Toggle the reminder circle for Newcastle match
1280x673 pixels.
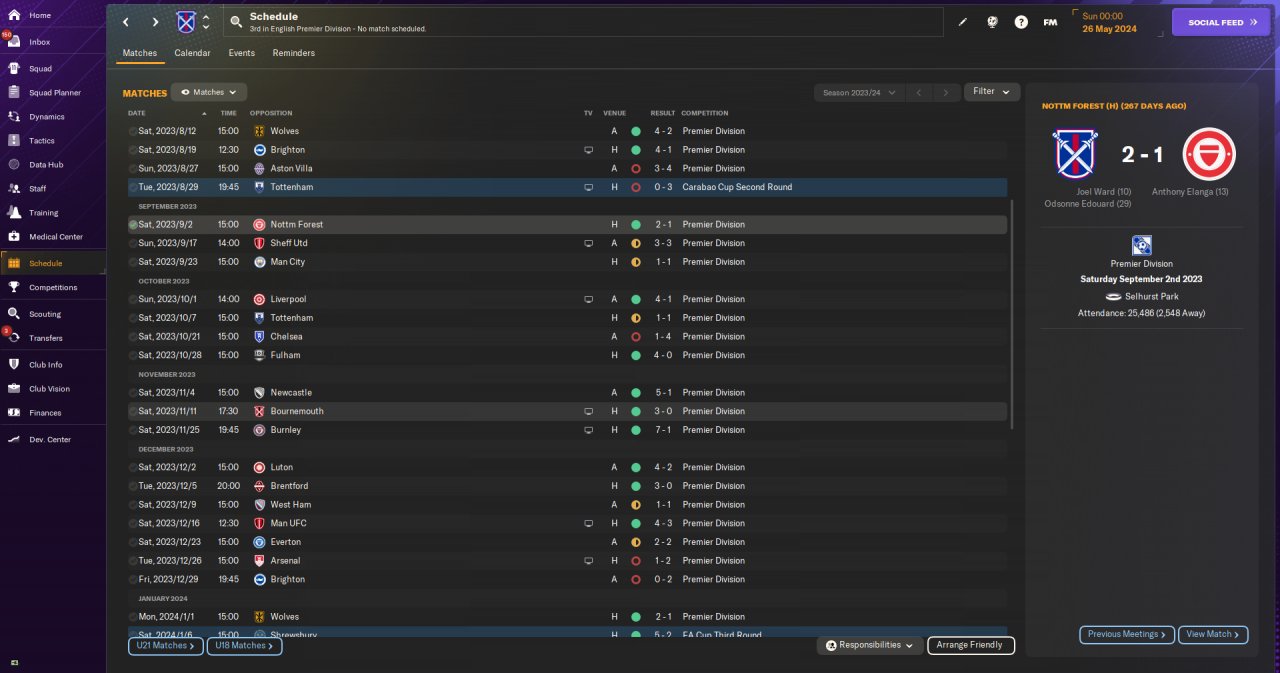click(133, 393)
